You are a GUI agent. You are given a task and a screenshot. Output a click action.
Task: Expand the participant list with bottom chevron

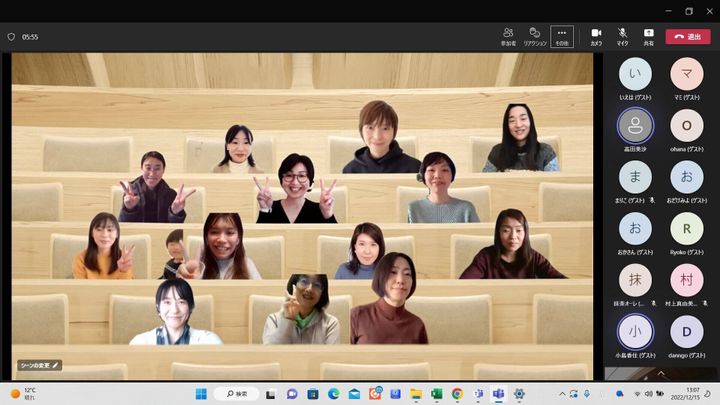point(660,373)
